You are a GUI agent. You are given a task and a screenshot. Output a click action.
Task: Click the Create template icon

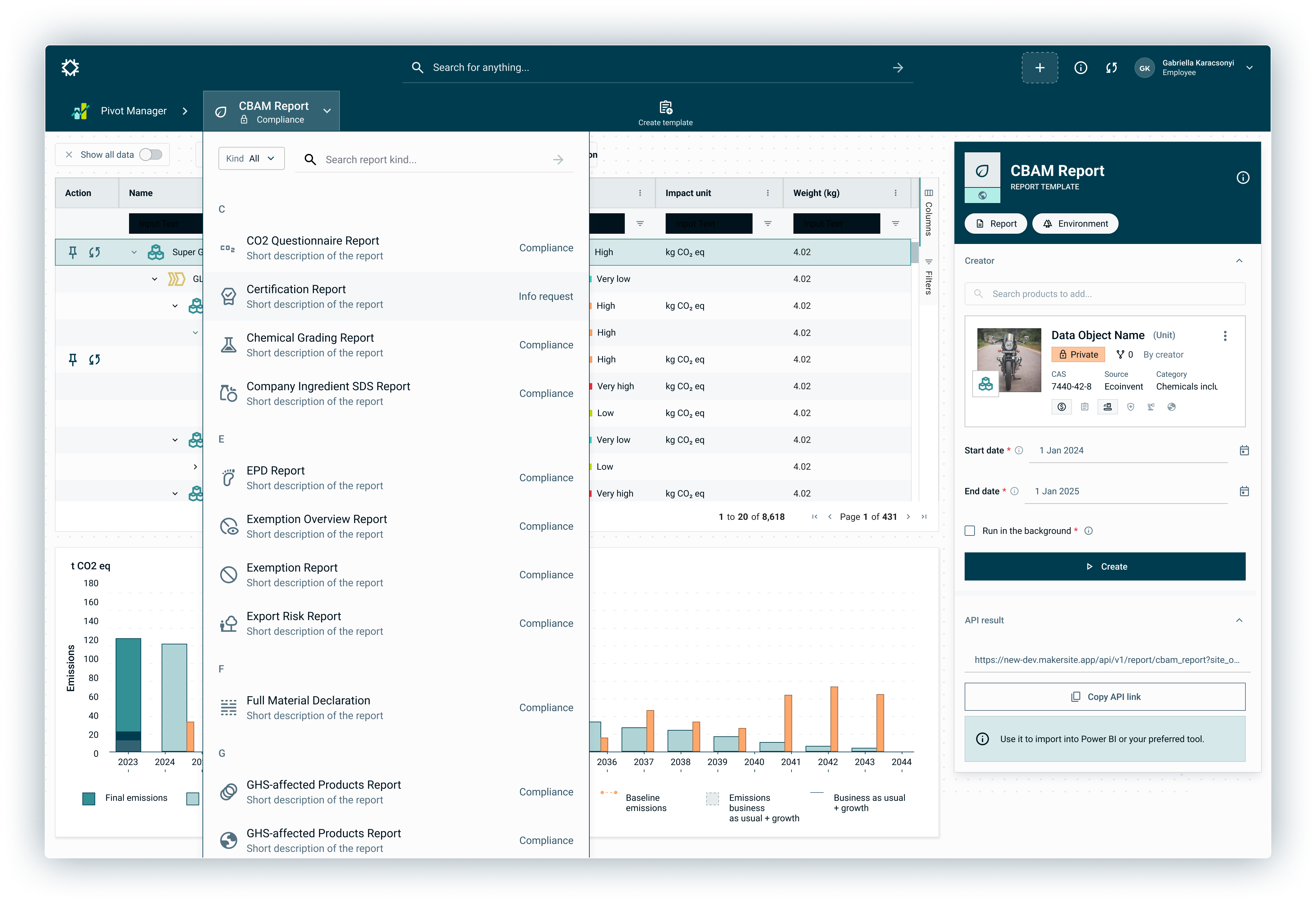pos(665,108)
